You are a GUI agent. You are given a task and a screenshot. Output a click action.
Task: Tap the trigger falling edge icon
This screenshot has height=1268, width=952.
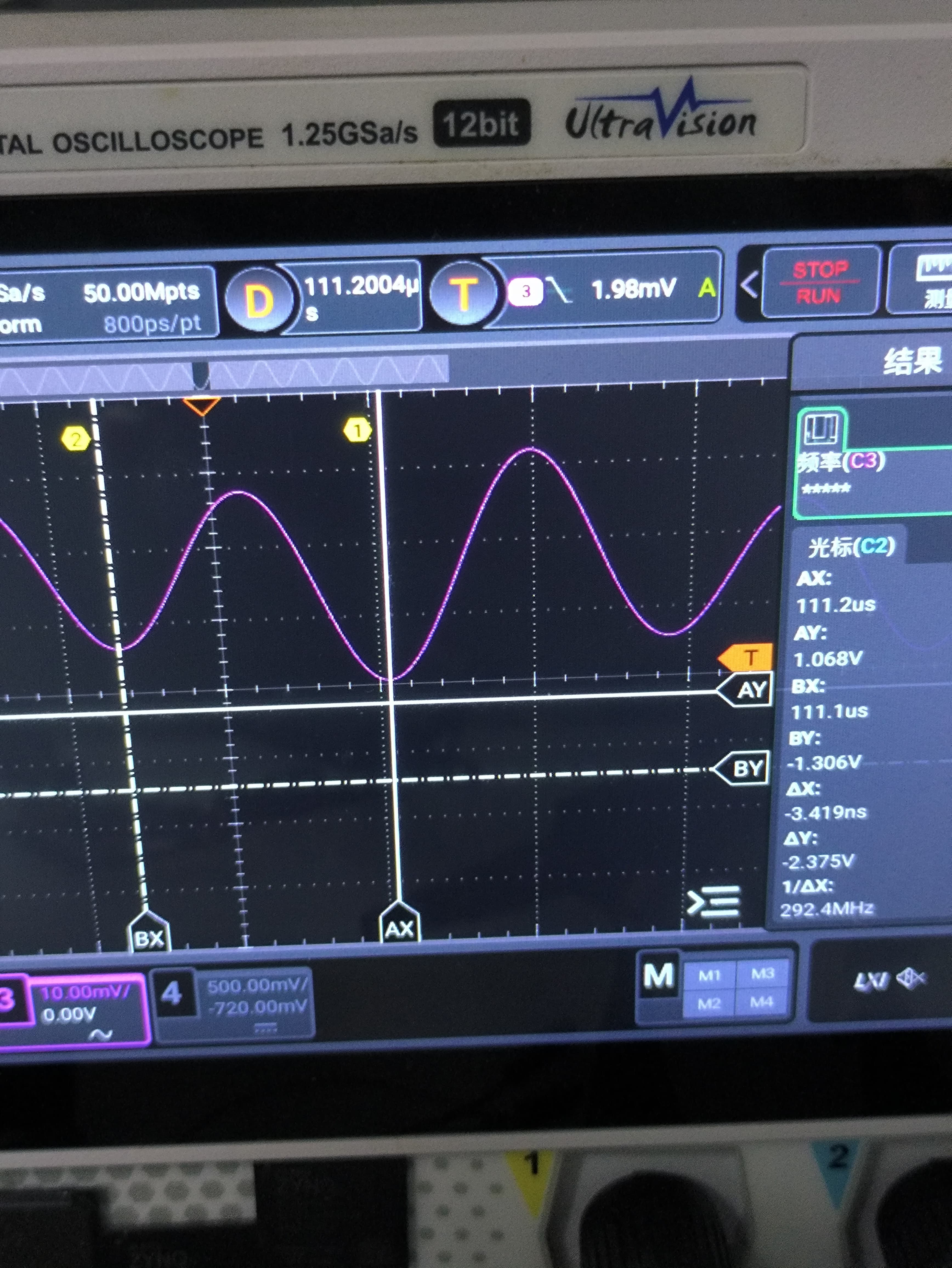559,290
